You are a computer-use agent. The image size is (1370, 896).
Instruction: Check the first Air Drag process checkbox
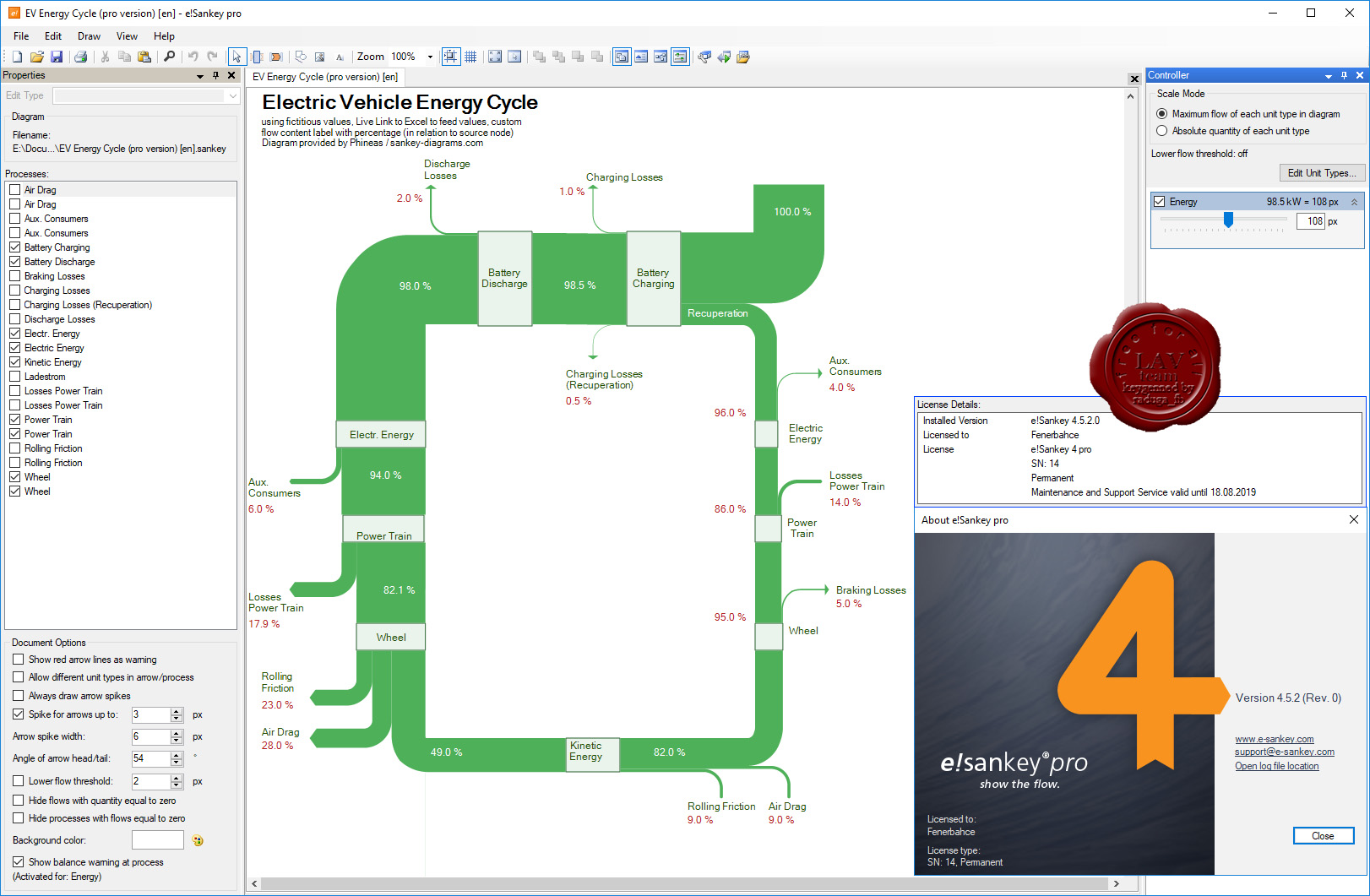[x=14, y=190]
